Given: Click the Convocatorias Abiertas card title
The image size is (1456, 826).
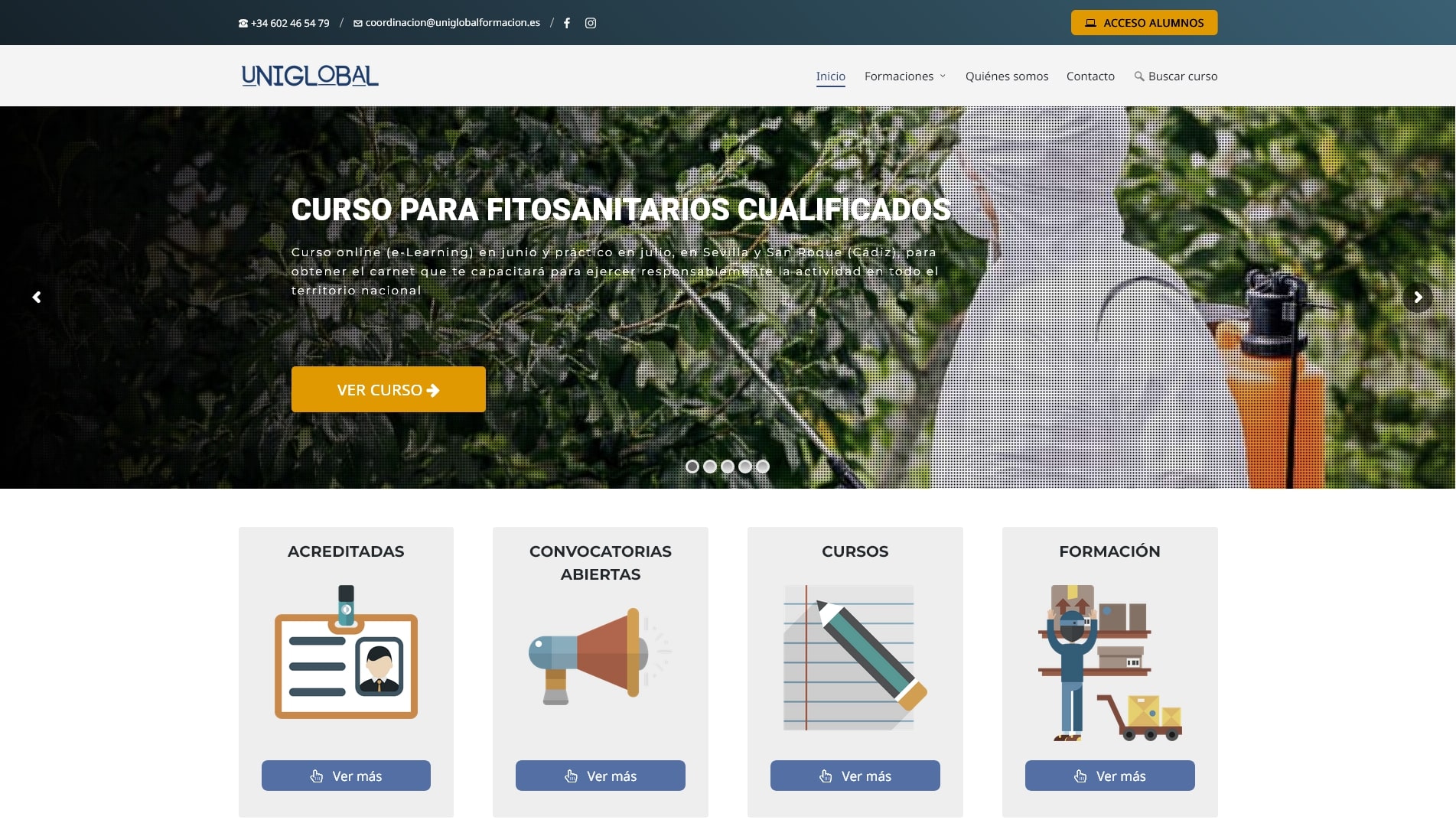Looking at the screenshot, I should (x=600, y=563).
